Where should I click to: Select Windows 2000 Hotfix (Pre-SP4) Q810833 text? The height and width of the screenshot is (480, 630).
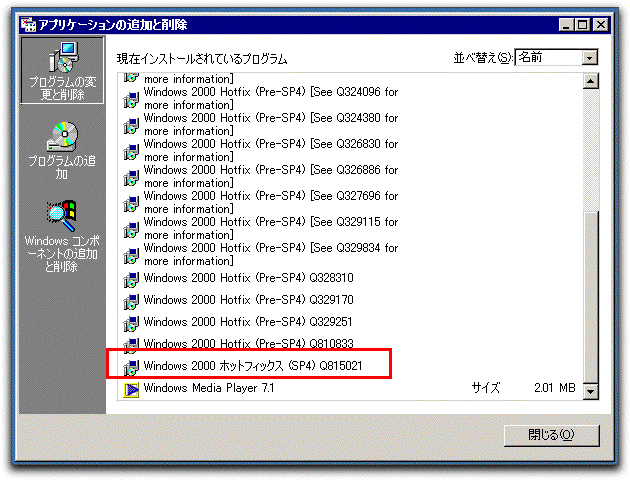[248, 344]
